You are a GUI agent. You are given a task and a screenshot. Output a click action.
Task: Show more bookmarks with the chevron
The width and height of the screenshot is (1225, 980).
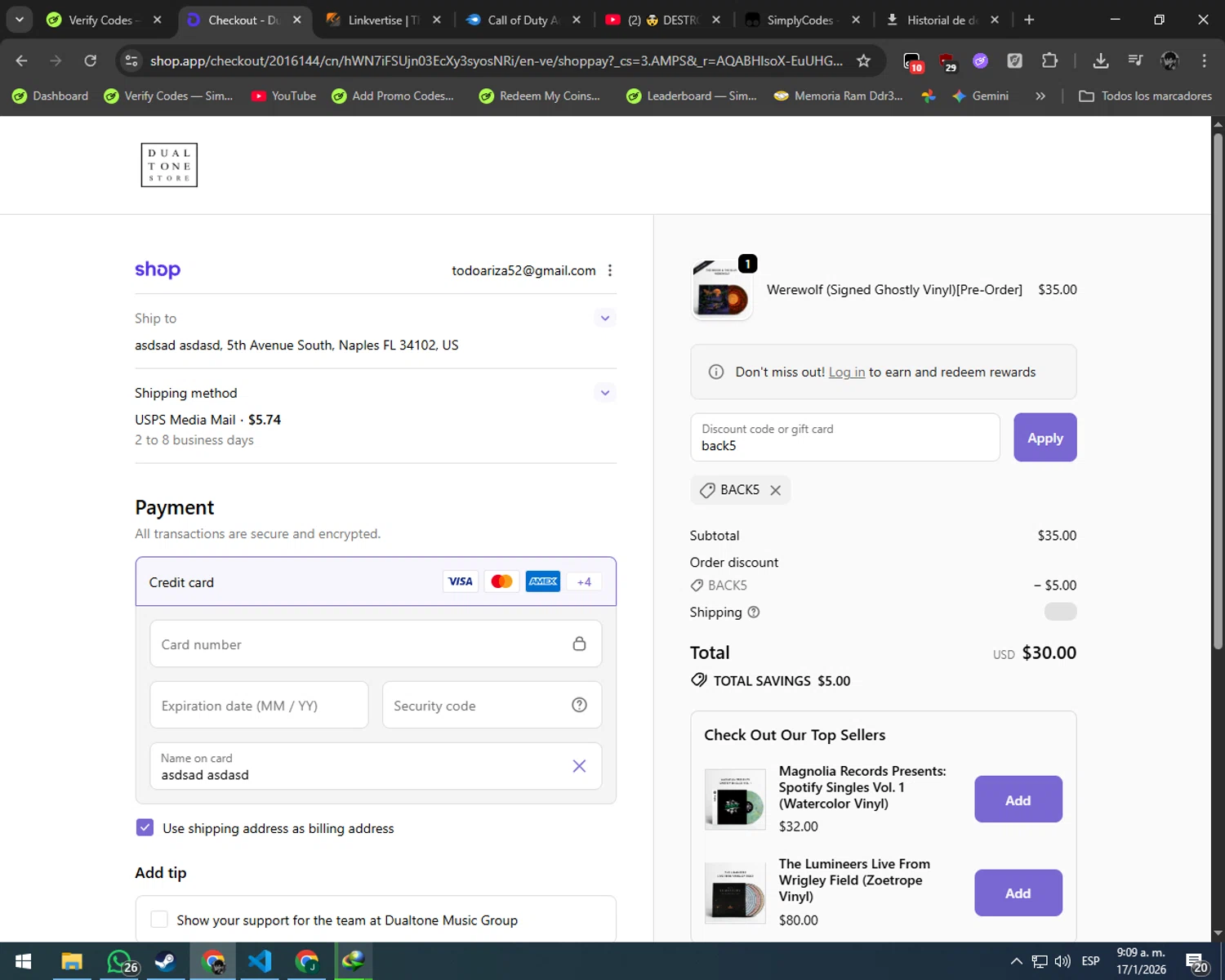(1040, 96)
